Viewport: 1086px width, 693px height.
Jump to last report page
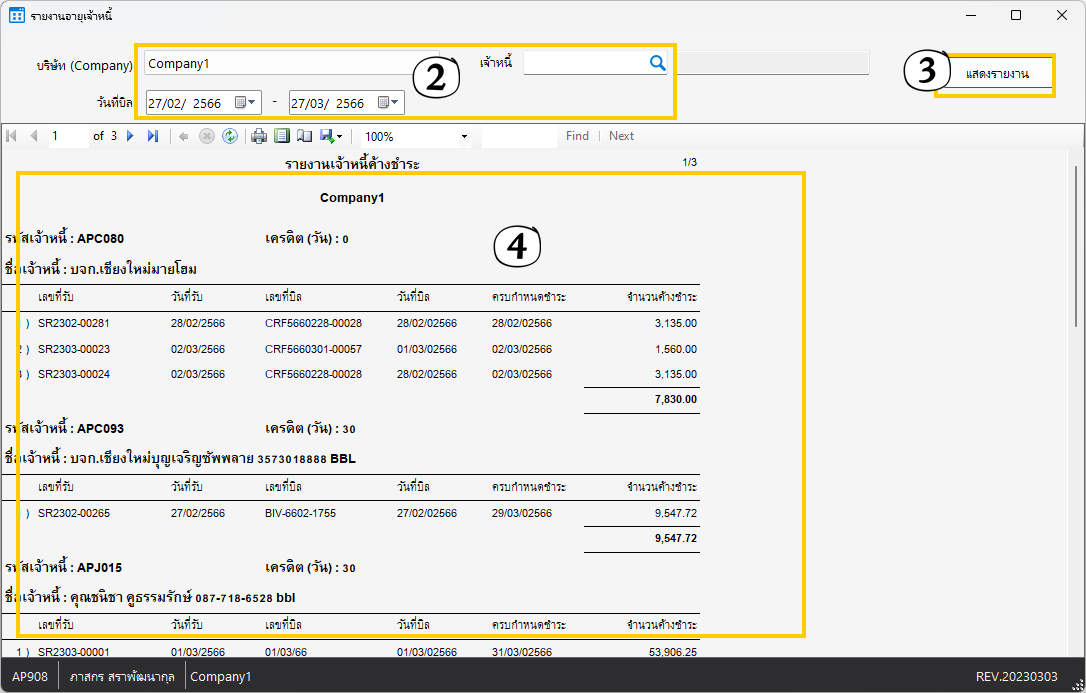pyautogui.click(x=153, y=136)
